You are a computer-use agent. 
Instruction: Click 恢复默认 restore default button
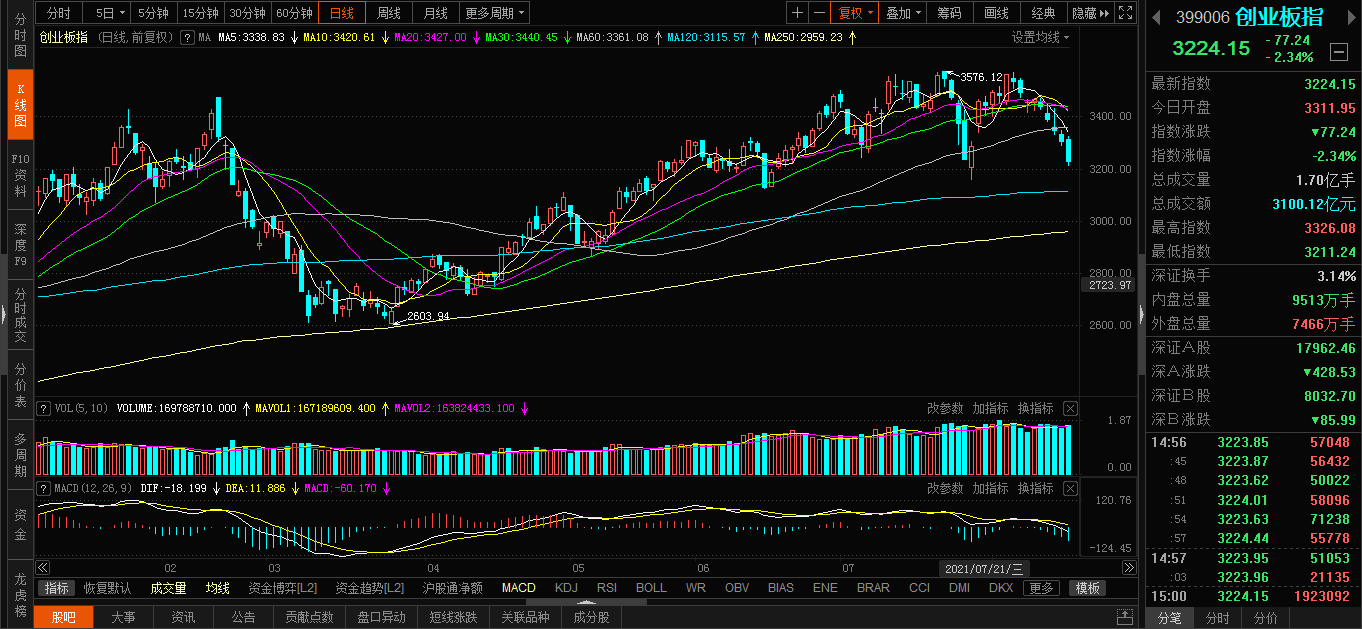(x=107, y=588)
